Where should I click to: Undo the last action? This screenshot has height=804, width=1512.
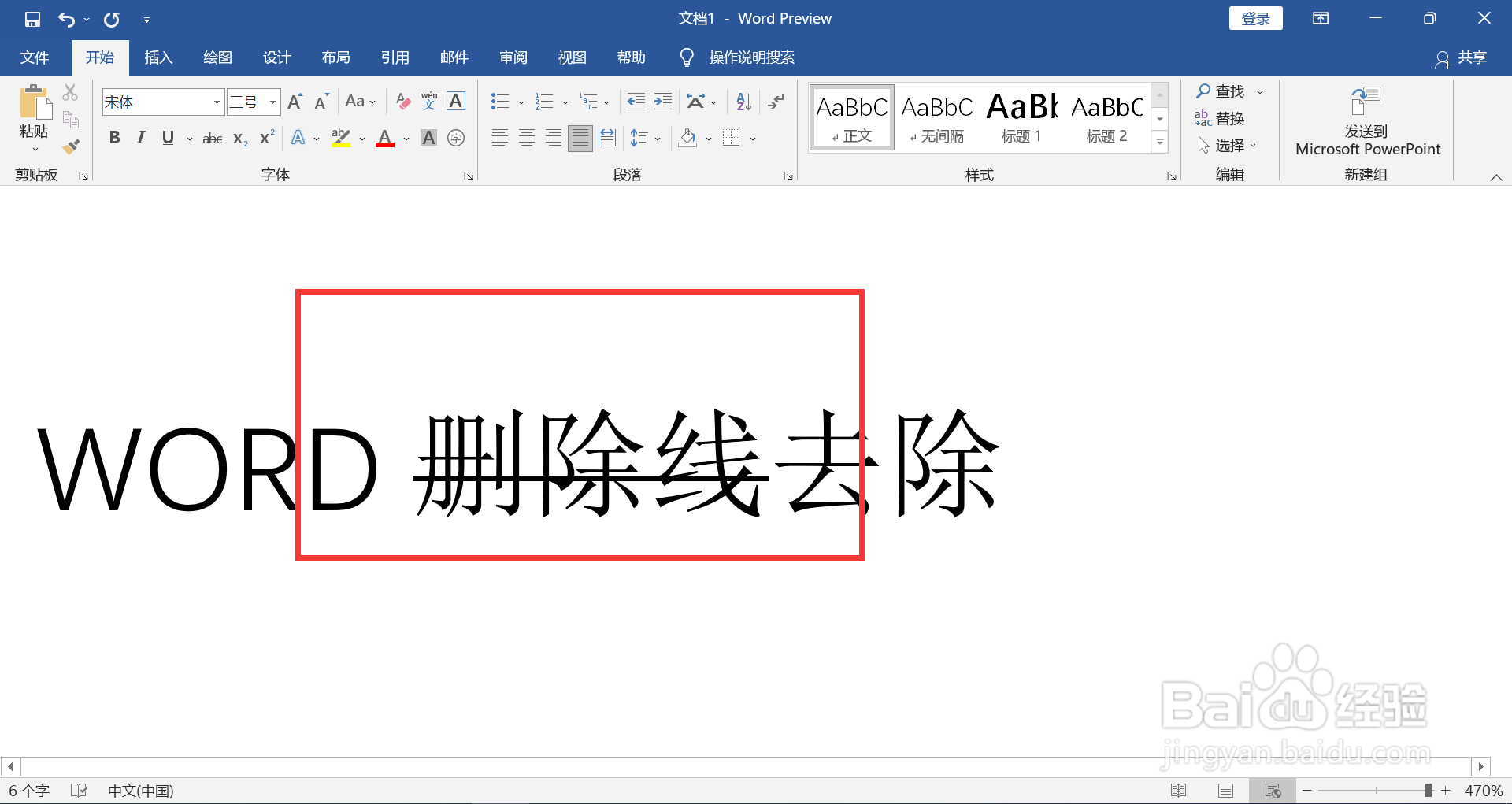[x=66, y=19]
